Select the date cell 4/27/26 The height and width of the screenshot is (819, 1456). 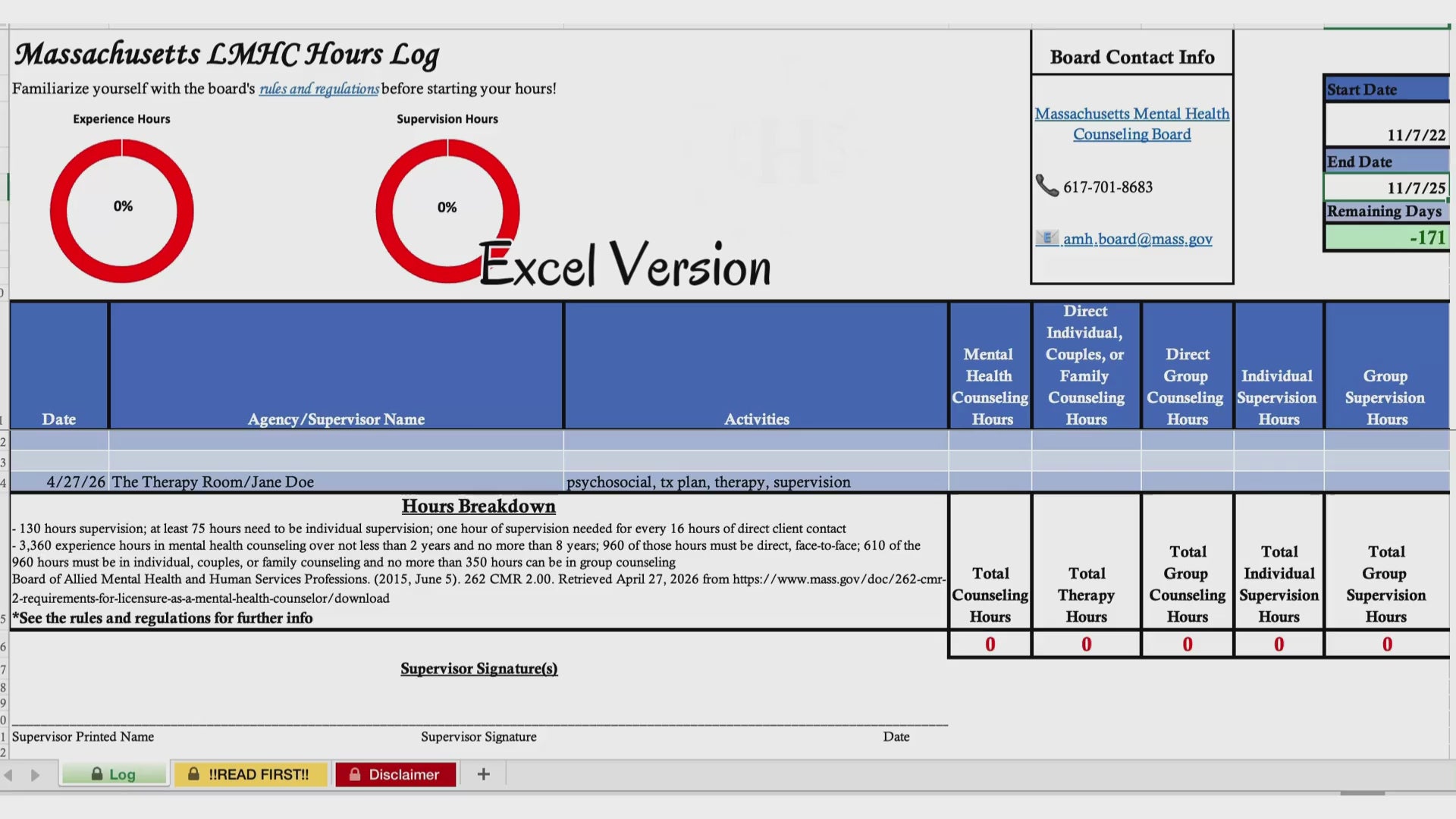59,482
